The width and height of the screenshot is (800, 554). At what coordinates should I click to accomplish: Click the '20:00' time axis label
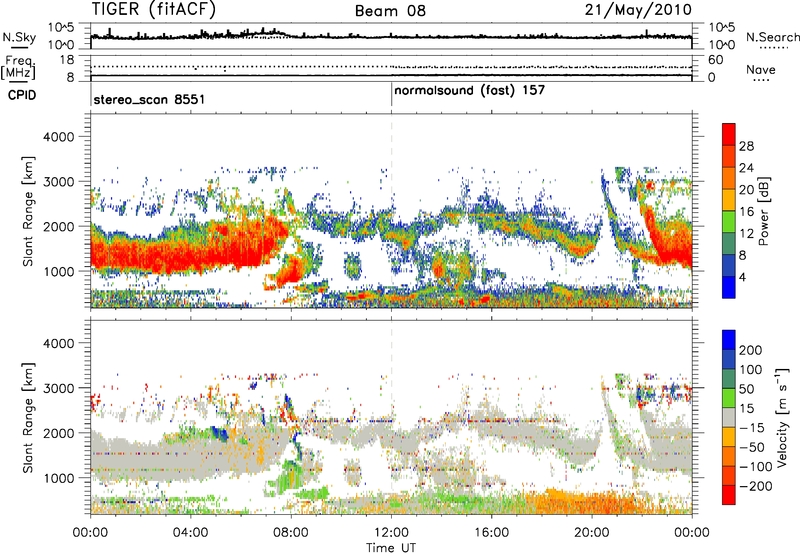[x=592, y=533]
